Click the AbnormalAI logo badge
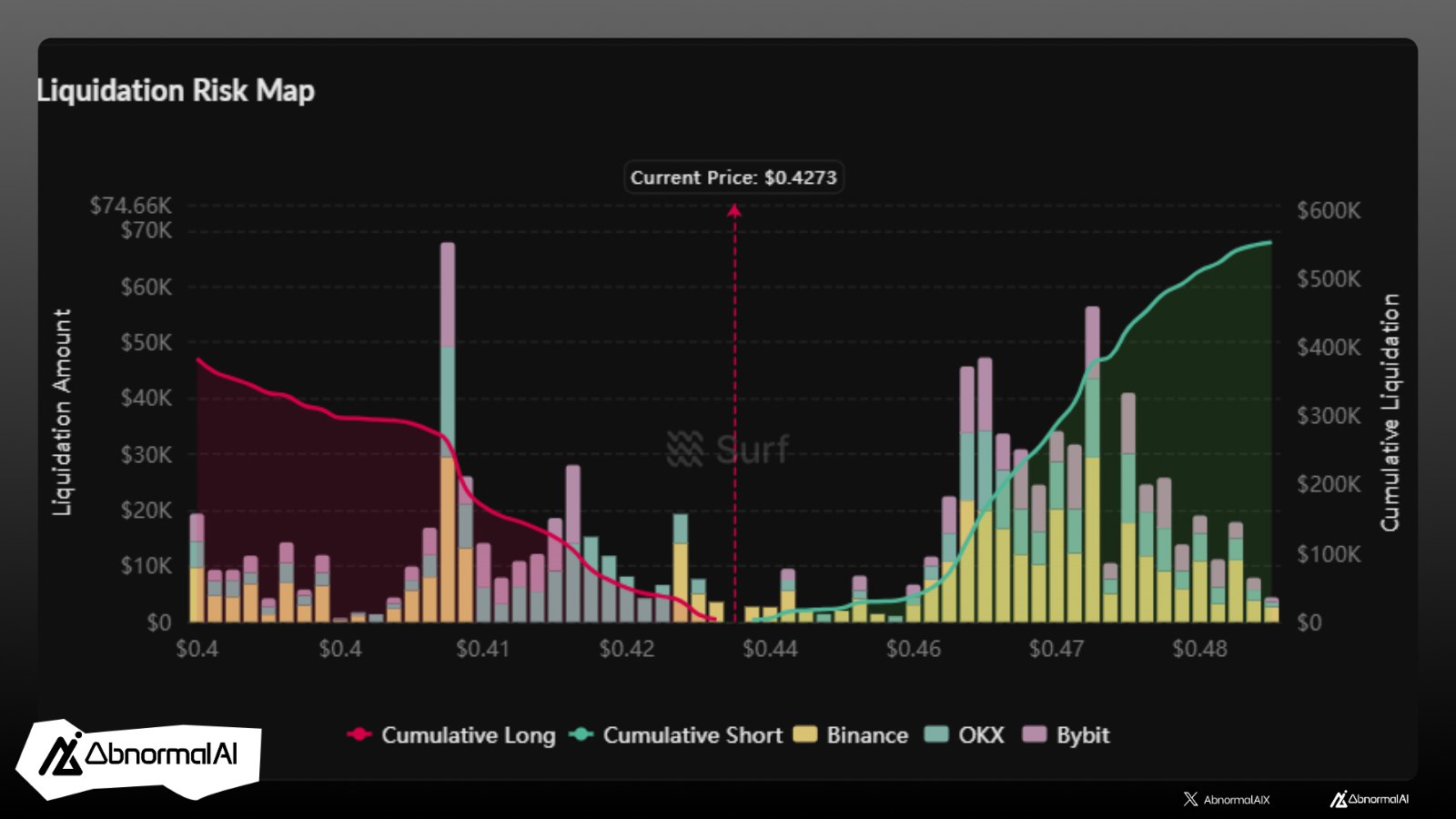This screenshot has width=1456, height=819. coord(139,758)
